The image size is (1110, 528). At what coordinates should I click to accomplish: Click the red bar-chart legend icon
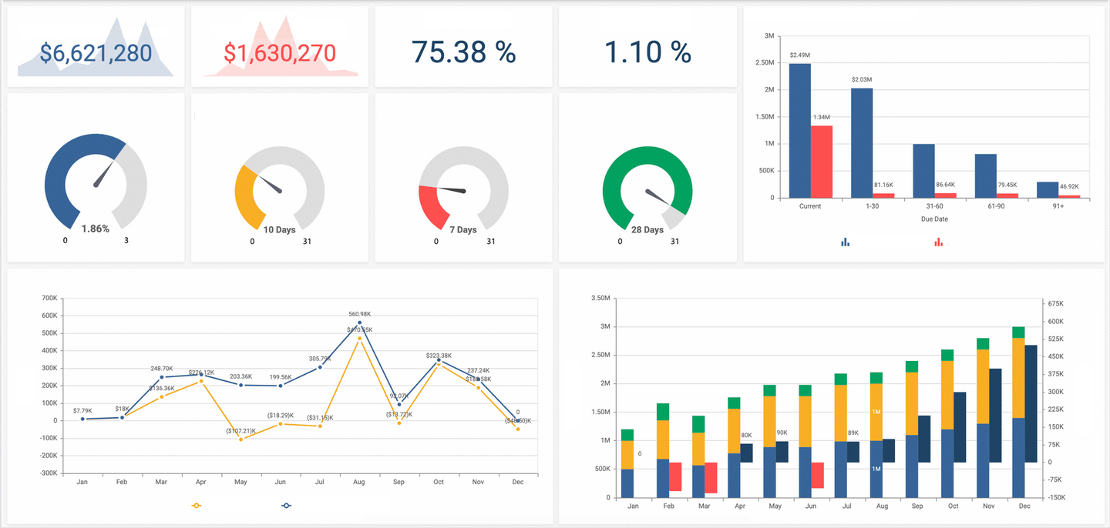click(938, 242)
